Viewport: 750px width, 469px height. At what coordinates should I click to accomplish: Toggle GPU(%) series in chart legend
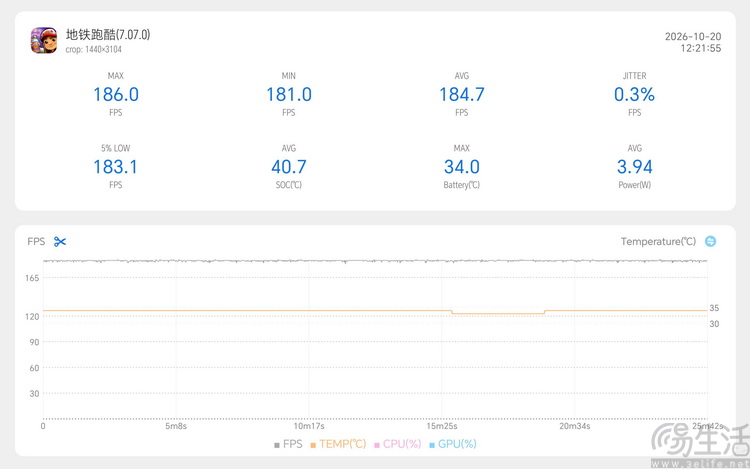(x=452, y=444)
